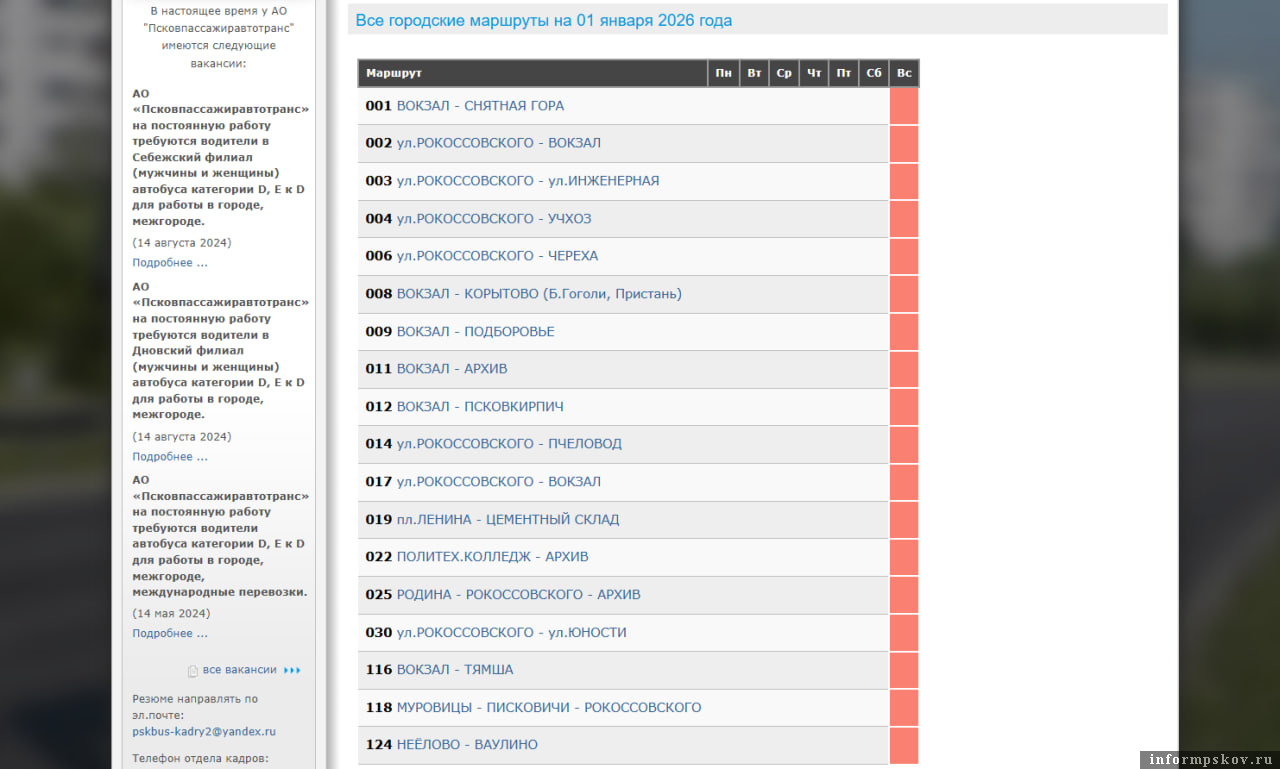
Task: Click the Дновский филиал vacancy text
Action: (220, 351)
